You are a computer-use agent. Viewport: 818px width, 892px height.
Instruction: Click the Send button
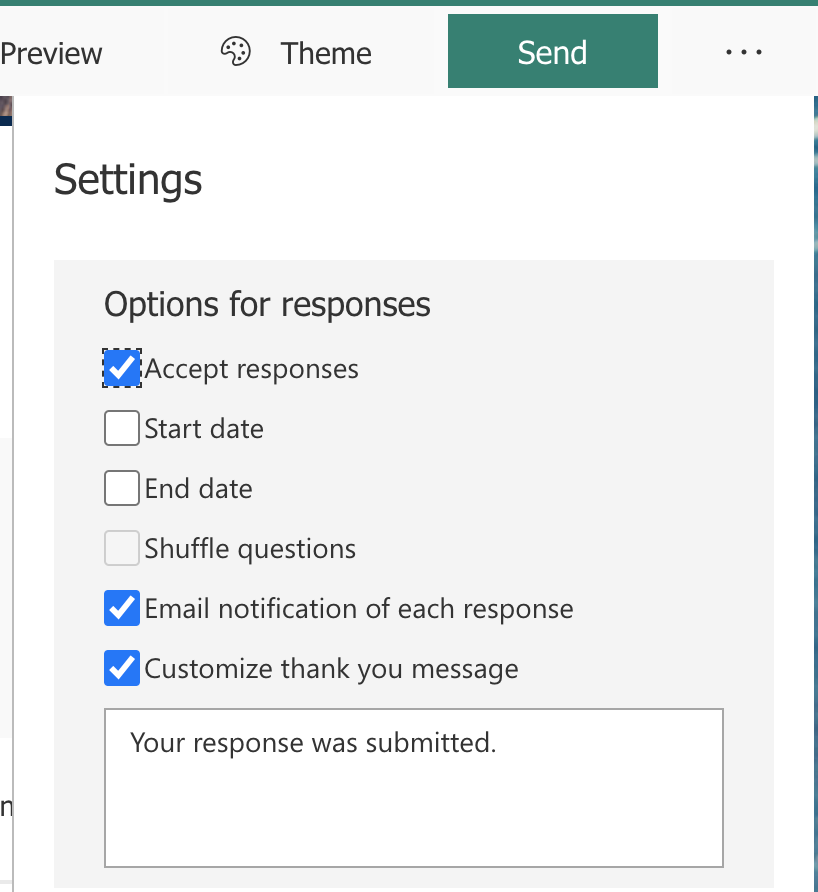point(552,51)
